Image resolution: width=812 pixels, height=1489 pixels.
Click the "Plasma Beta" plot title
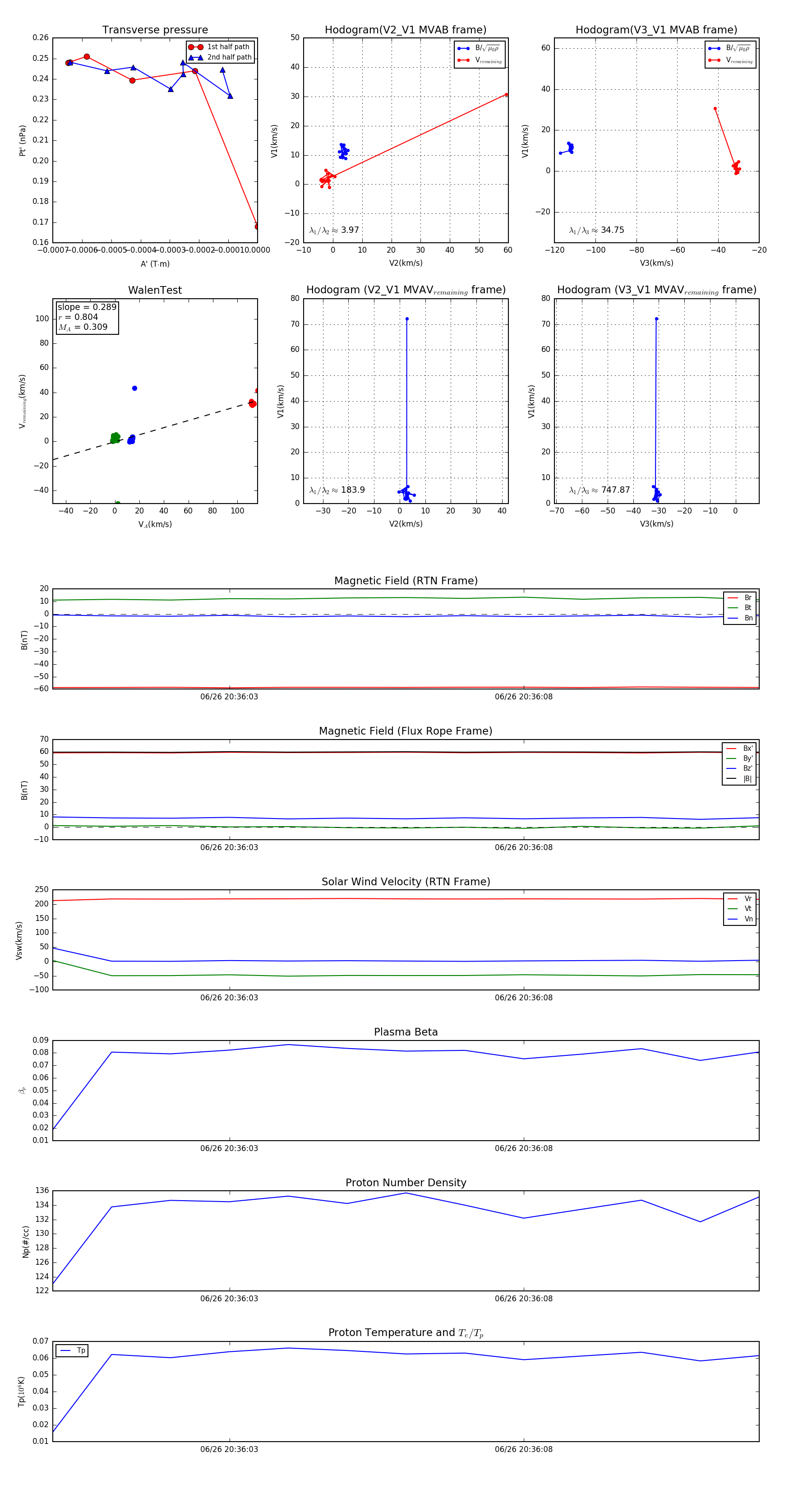(406, 1032)
